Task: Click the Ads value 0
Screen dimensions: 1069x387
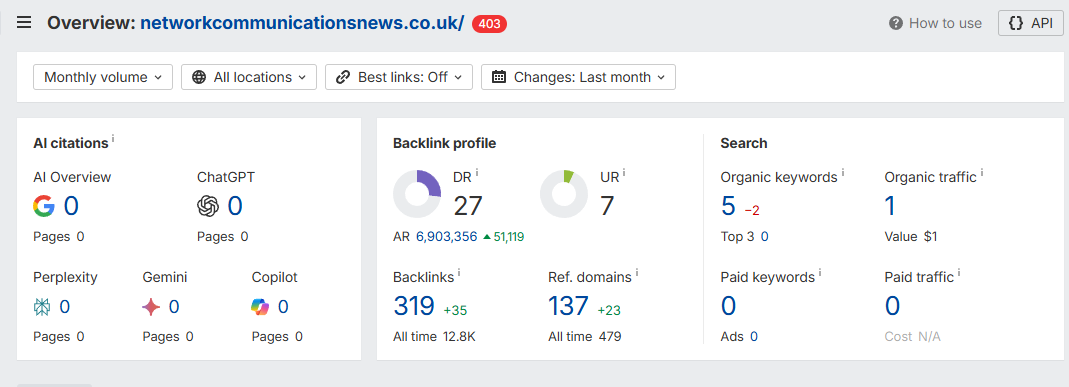Action: tap(753, 337)
